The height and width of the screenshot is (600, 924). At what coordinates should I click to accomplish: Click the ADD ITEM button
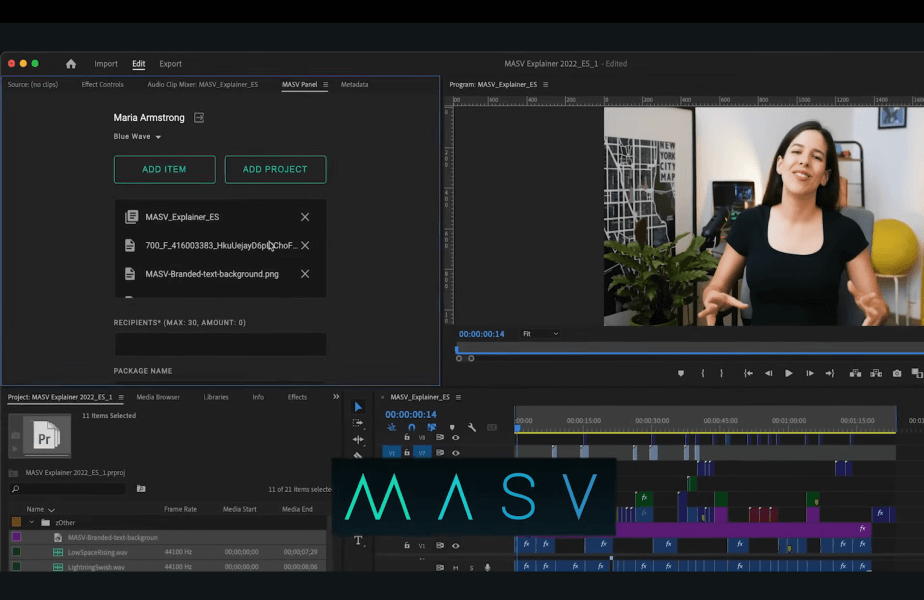[164, 169]
